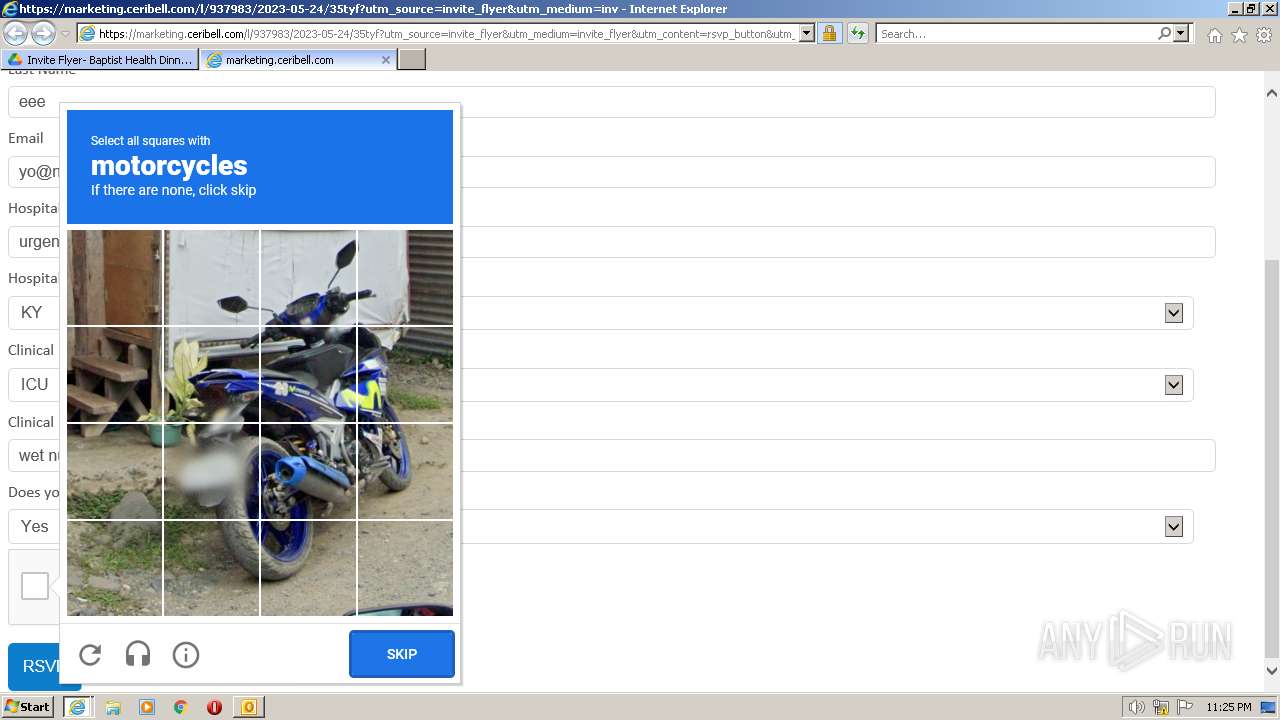Image resolution: width=1280 pixels, height=720 pixels.
Task: Click the search magnifier icon
Action: [1164, 33]
